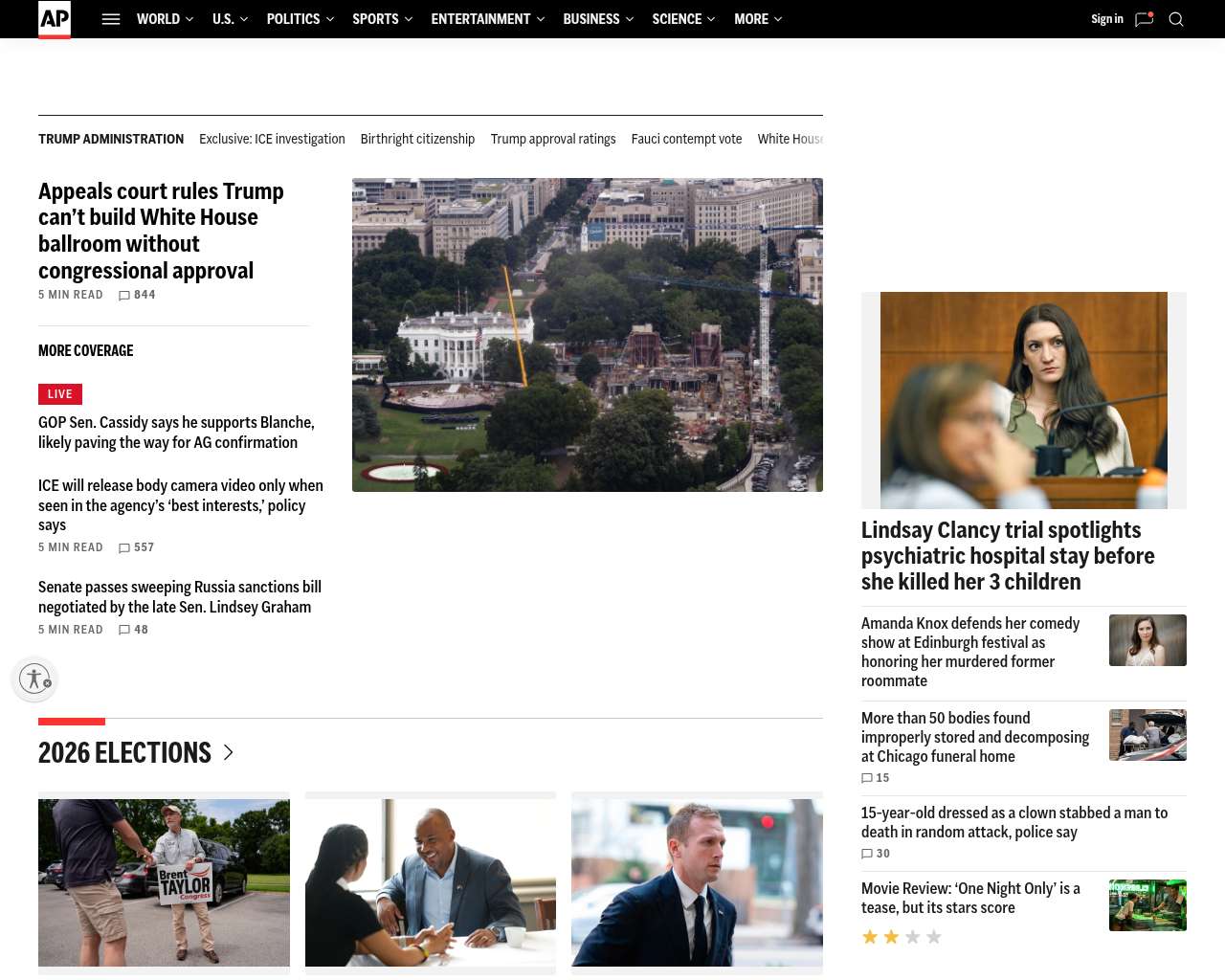The image size is (1225, 980).
Task: Open the 2026 Elections section heading
Action: tap(124, 752)
